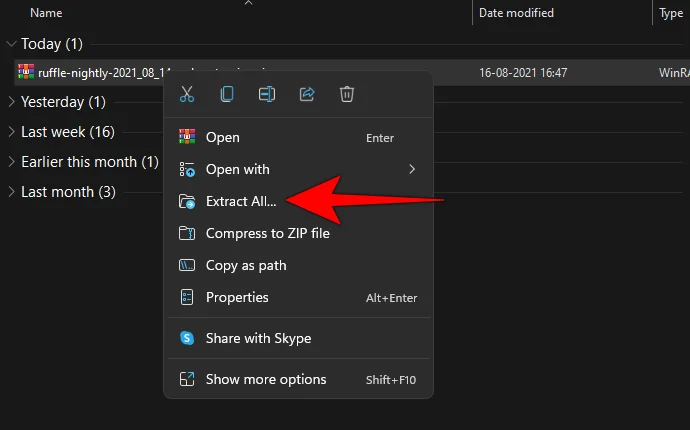
Task: Click the Open with icon
Action: tap(187, 169)
